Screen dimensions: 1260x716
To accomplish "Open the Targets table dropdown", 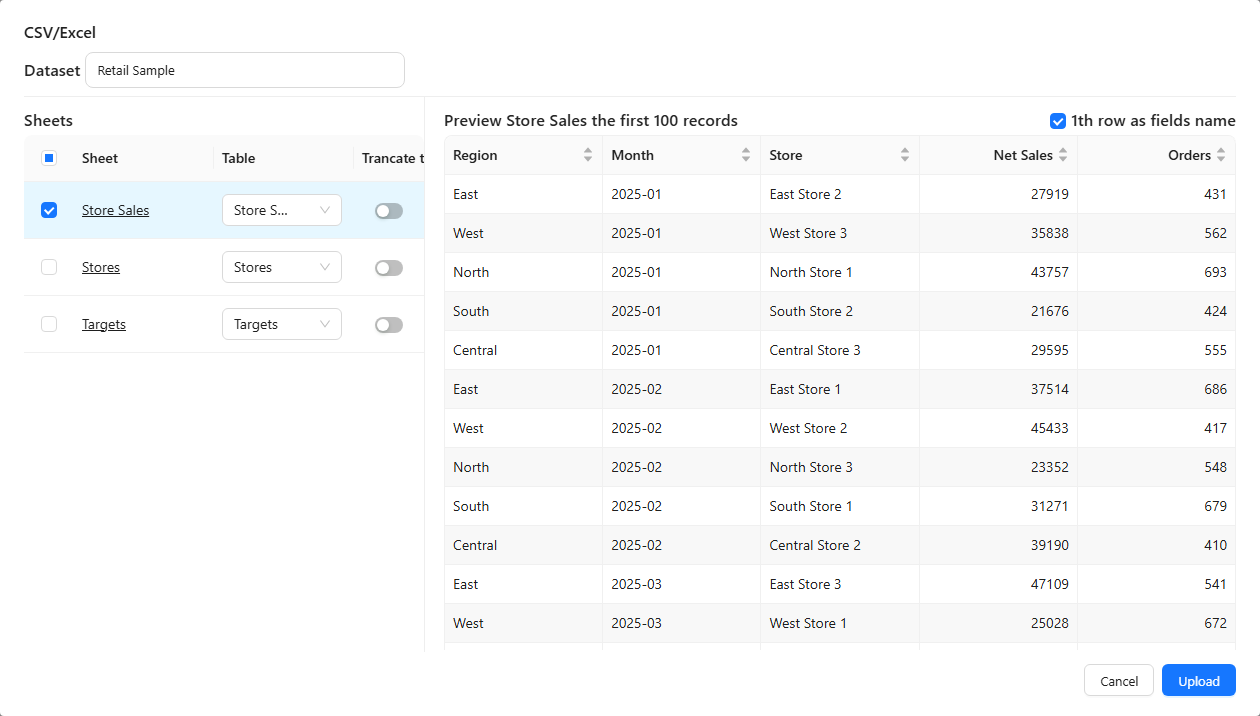I will pos(282,324).
